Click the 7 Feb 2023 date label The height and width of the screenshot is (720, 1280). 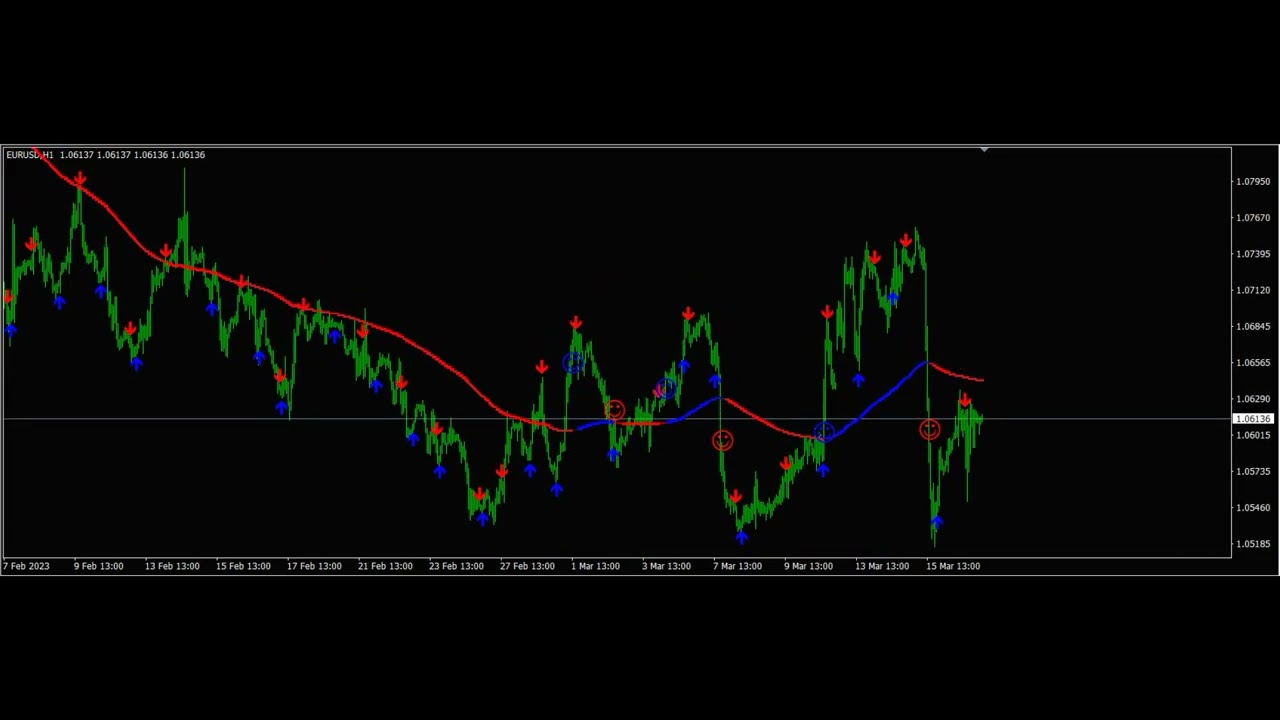click(26, 566)
